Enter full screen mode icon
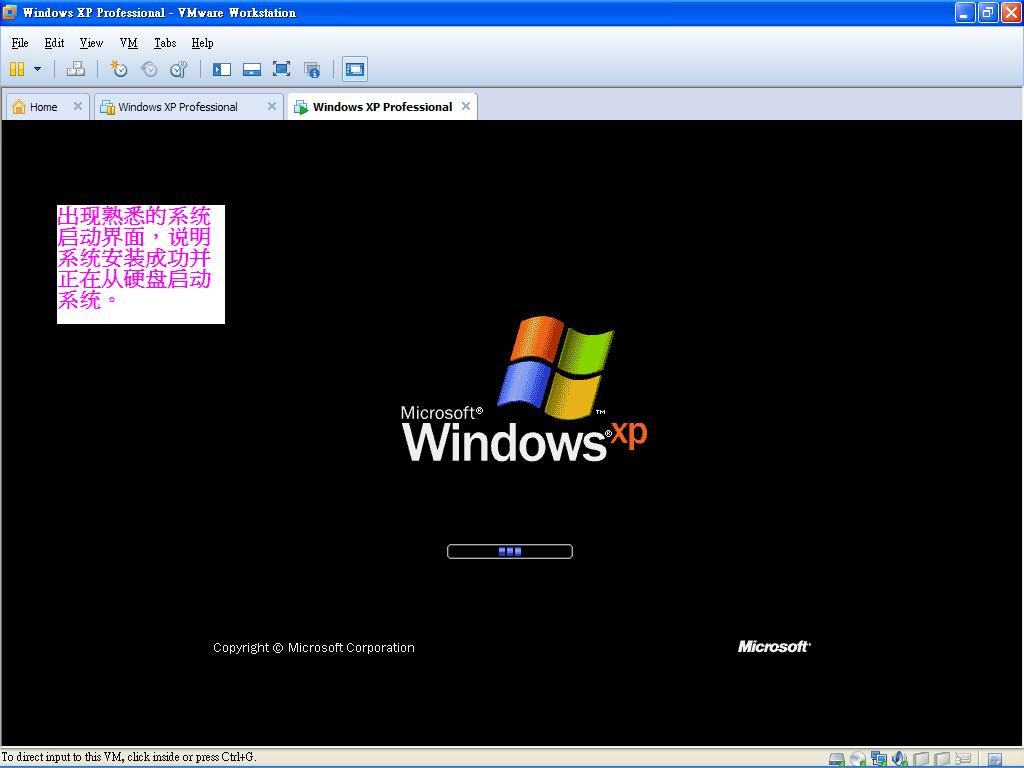This screenshot has width=1024, height=768. (281, 69)
